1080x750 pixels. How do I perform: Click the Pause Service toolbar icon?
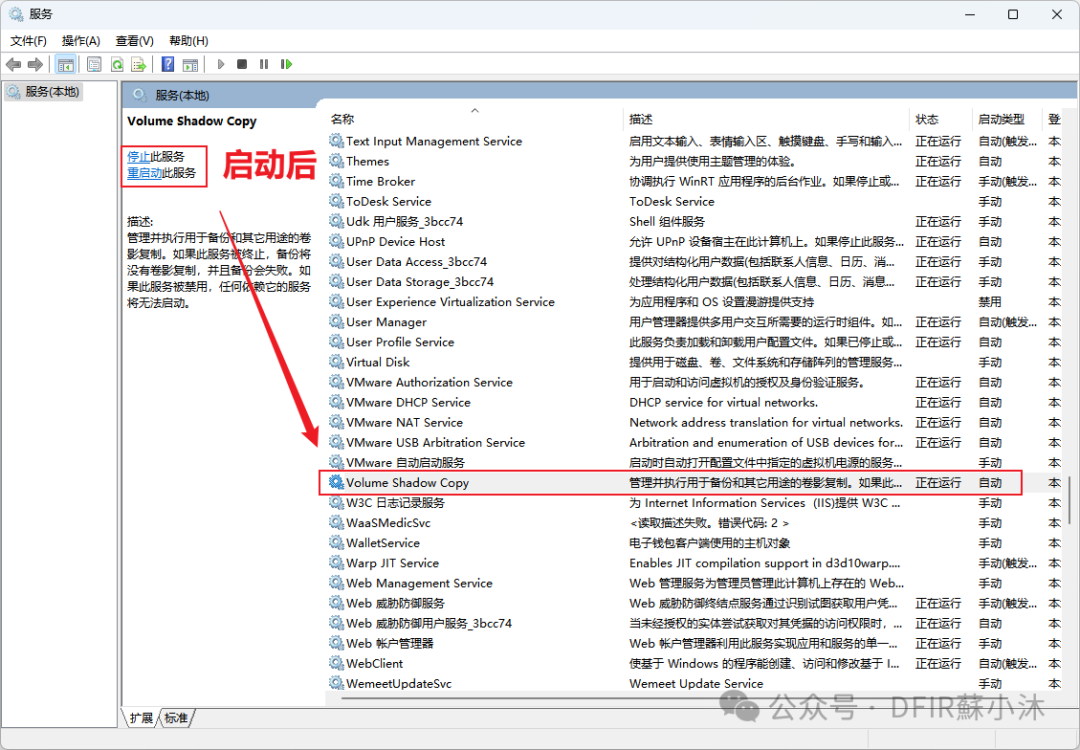pyautogui.click(x=264, y=64)
